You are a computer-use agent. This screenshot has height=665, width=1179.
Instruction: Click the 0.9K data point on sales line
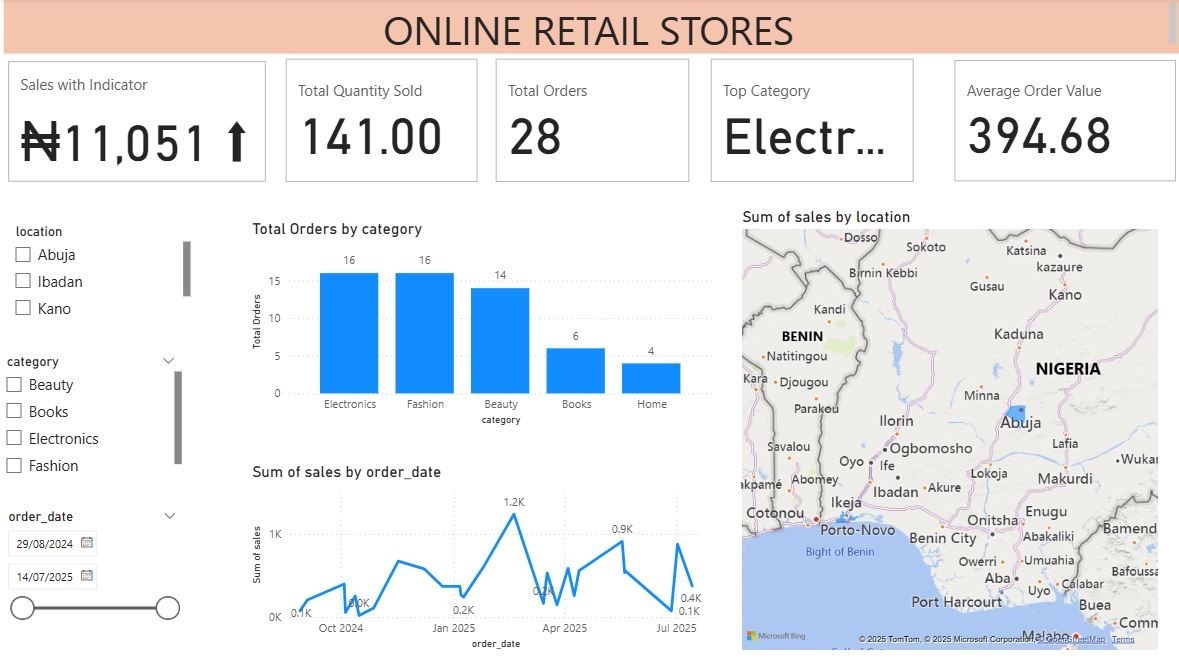(623, 542)
